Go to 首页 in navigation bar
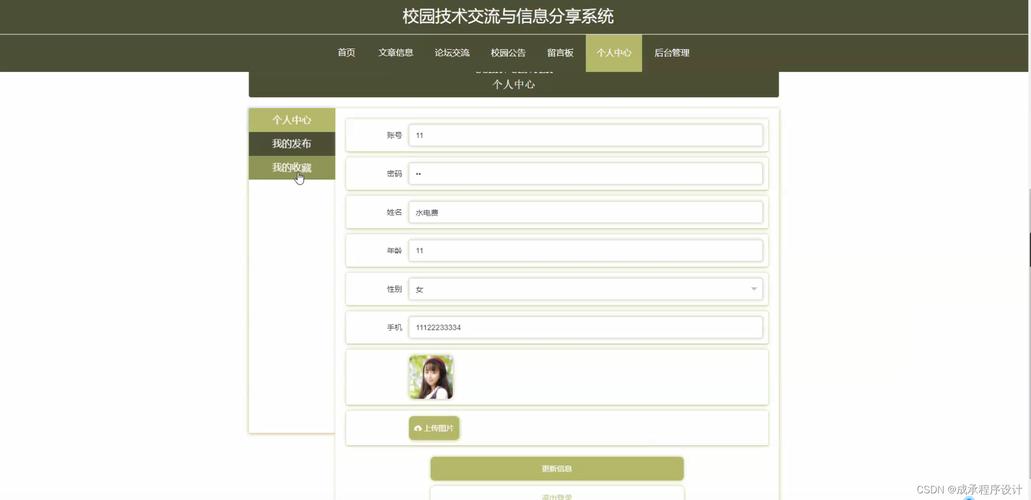This screenshot has height=500, width=1031. [346, 53]
